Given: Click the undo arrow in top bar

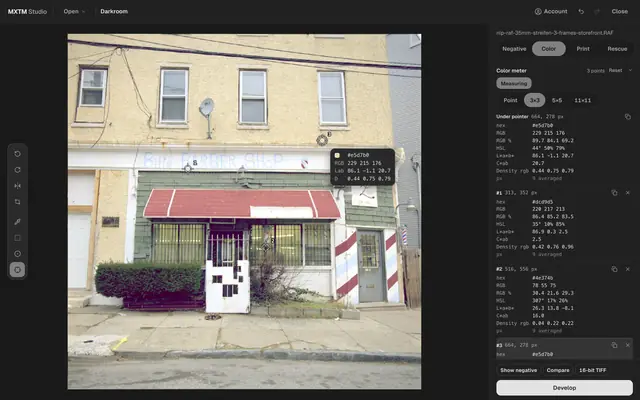Looking at the screenshot, I should 581,11.
